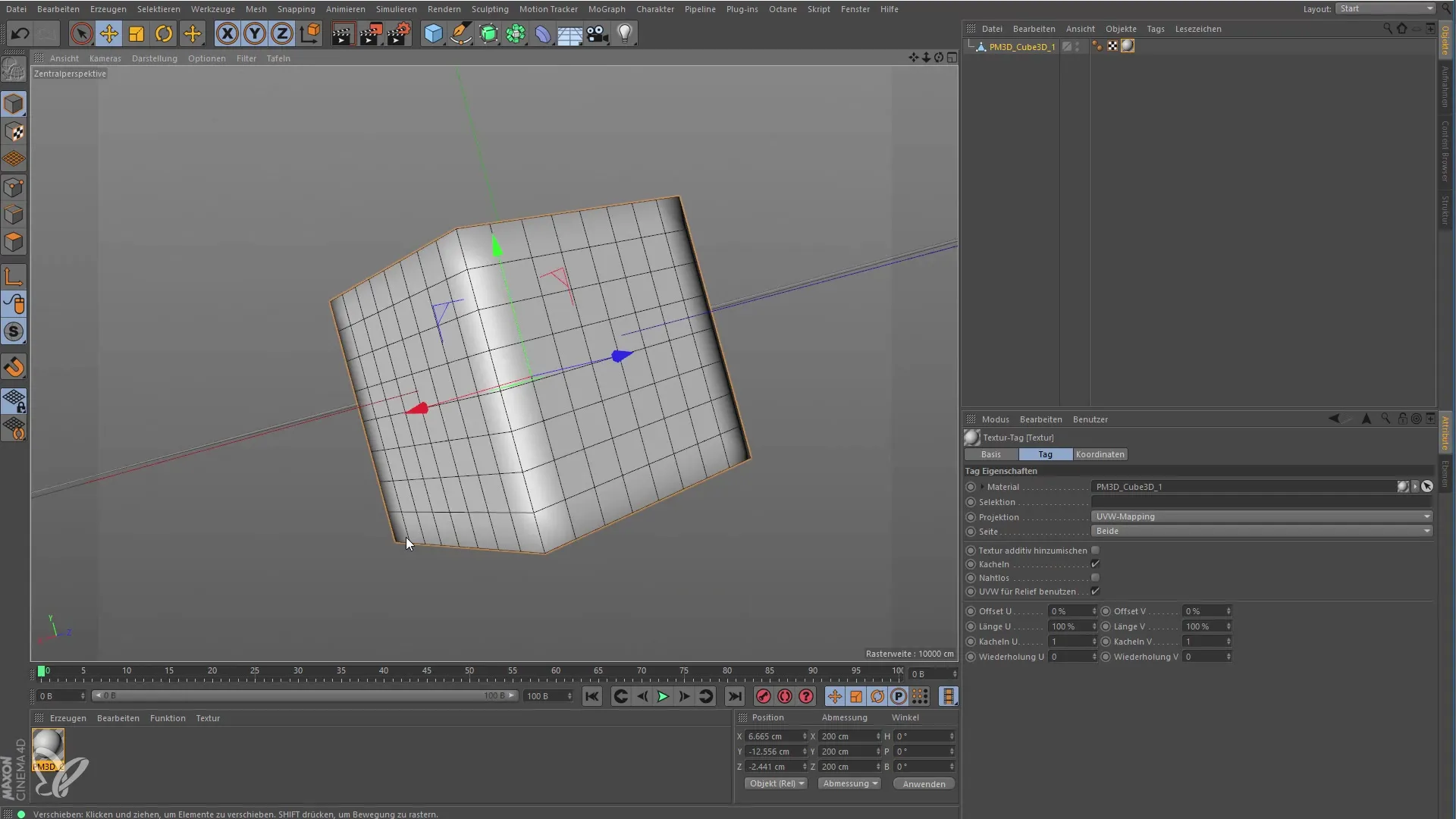
Task: Jump to timeline end button
Action: 734,696
